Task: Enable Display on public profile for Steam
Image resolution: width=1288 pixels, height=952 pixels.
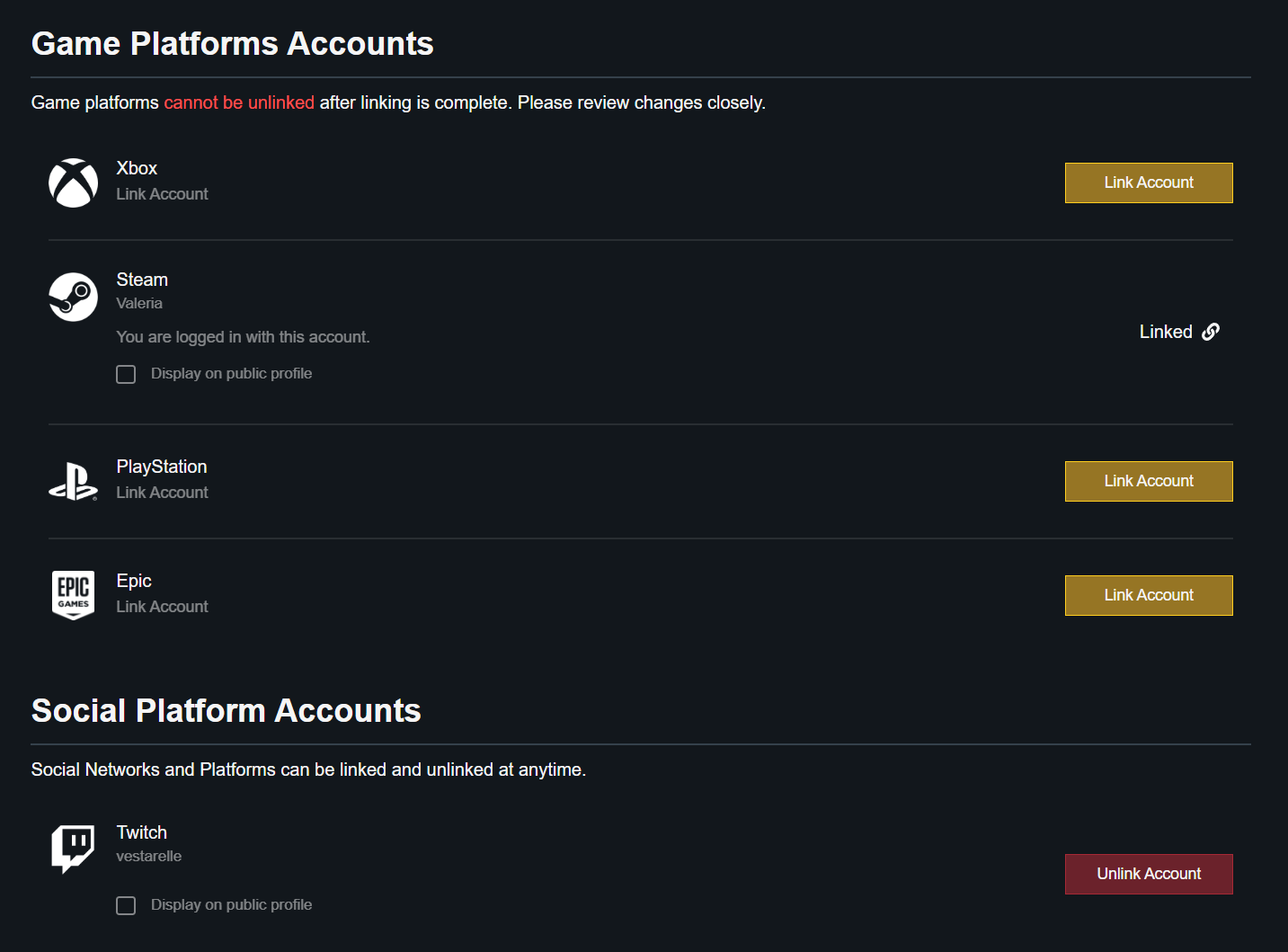Action: (x=126, y=374)
